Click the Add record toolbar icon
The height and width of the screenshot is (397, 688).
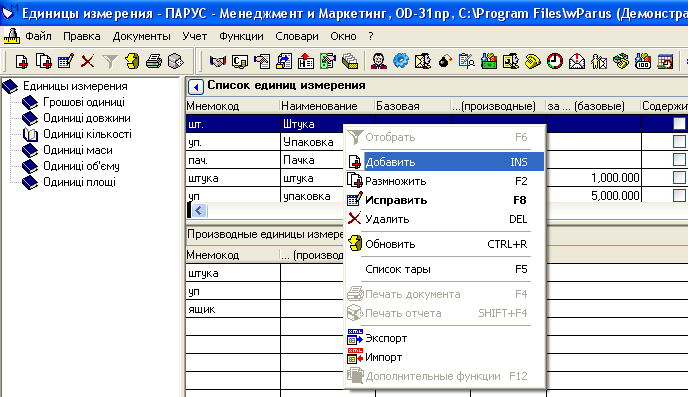pos(22,61)
